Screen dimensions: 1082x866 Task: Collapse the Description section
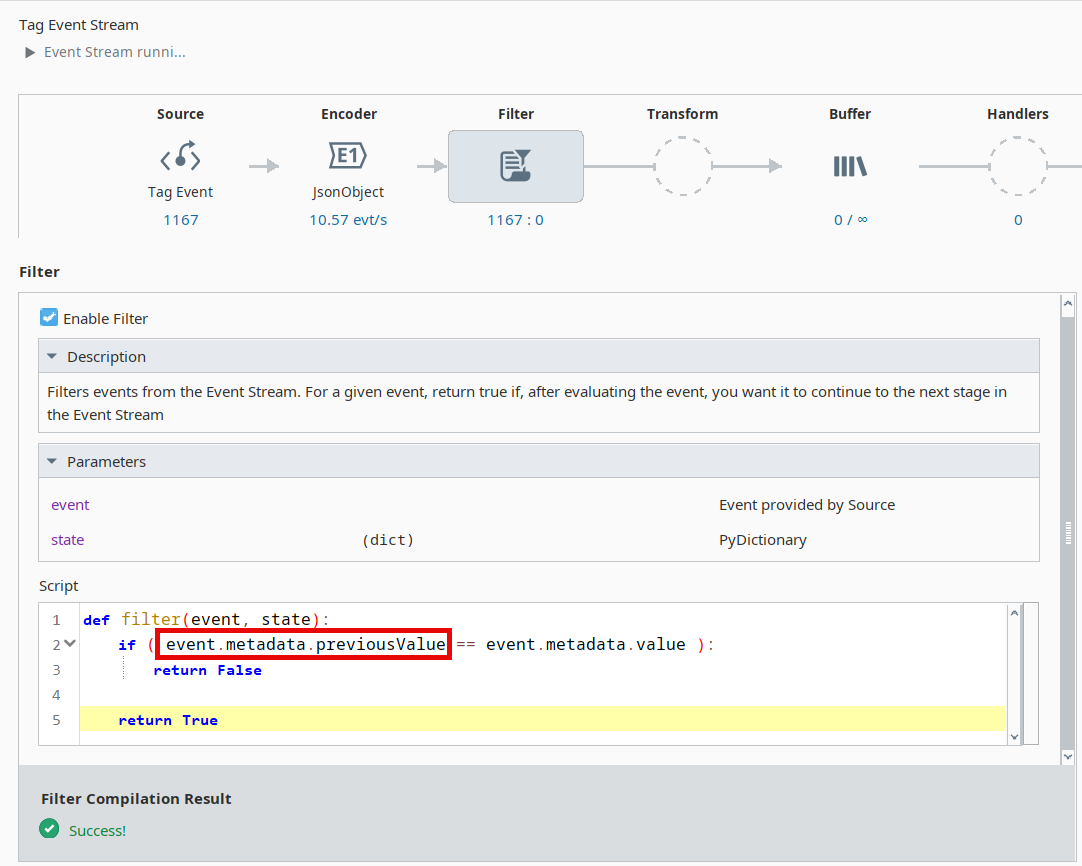[52, 357]
